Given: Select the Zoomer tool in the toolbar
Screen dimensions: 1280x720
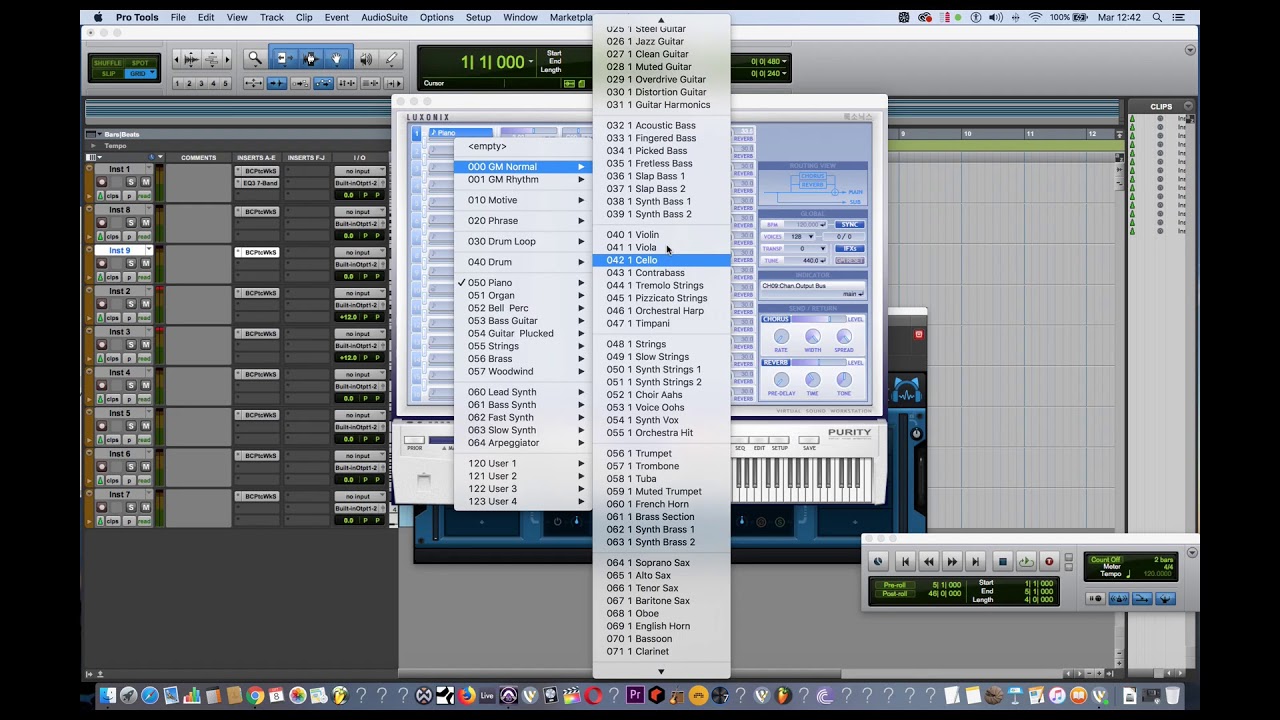Looking at the screenshot, I should click(255, 59).
